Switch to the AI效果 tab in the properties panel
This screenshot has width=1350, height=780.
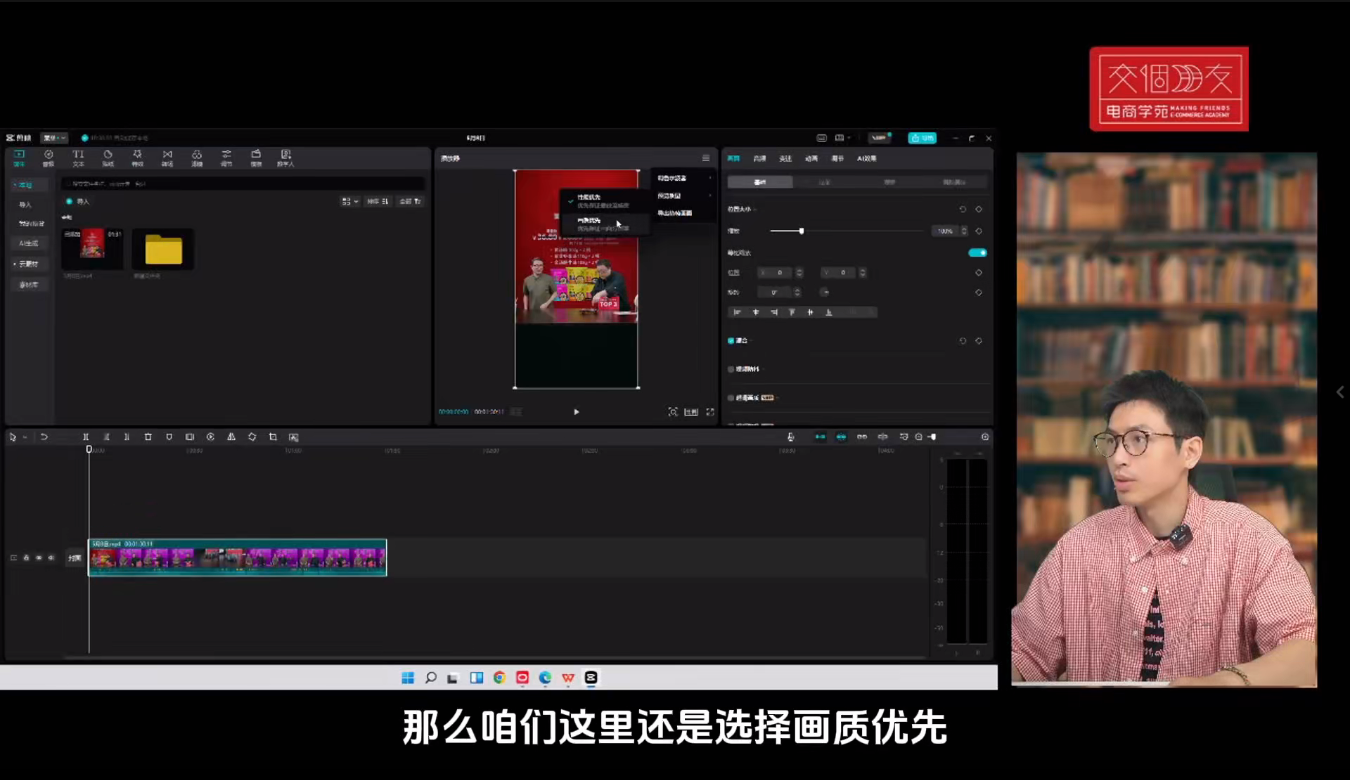click(x=866, y=159)
